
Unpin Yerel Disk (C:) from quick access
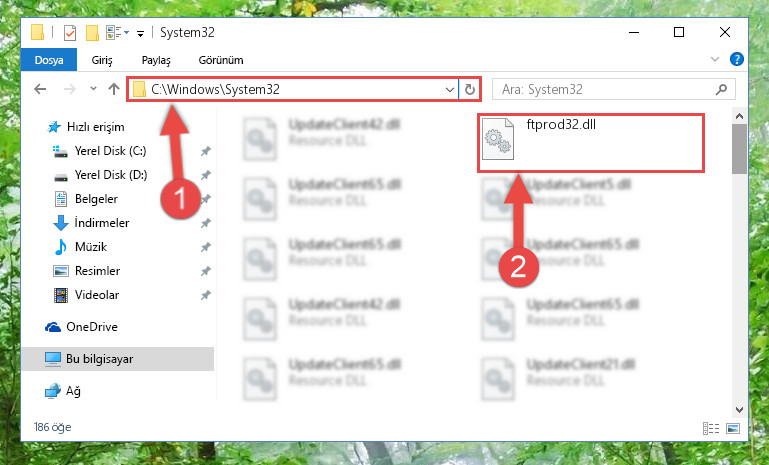click(x=205, y=151)
